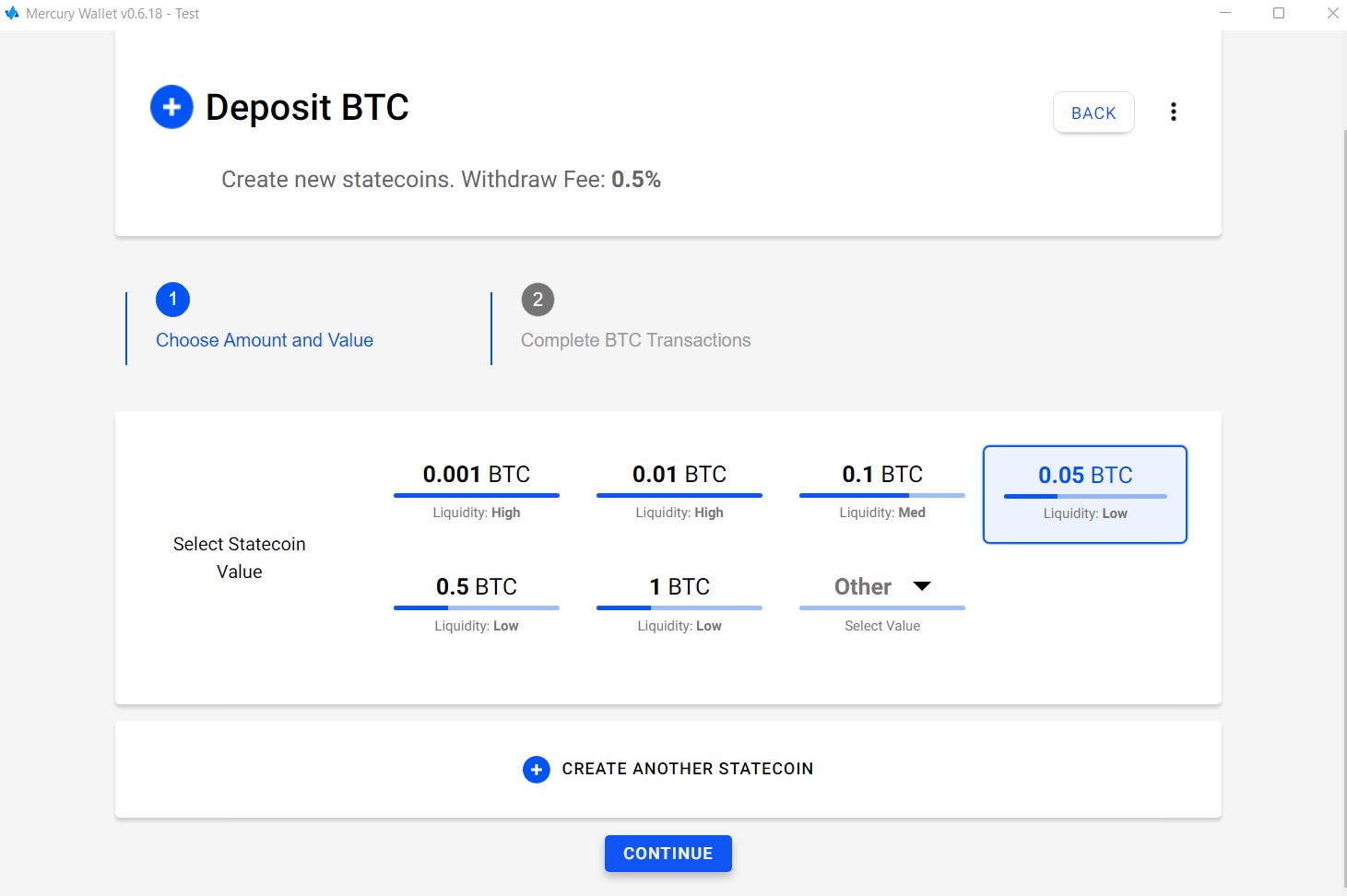Click the CONTINUE button
The image size is (1347, 896).
click(x=668, y=854)
